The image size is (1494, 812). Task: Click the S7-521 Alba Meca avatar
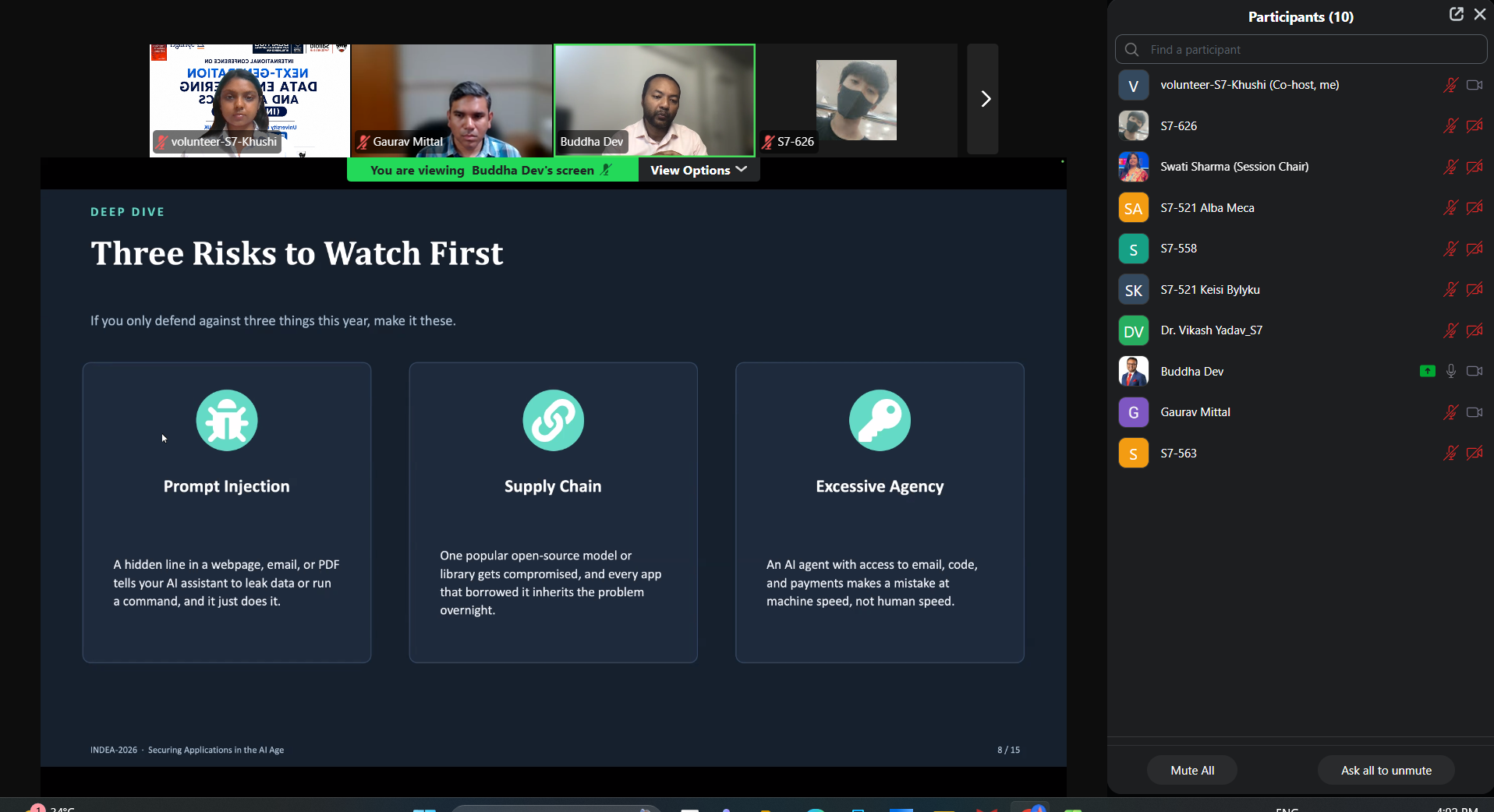point(1133,208)
